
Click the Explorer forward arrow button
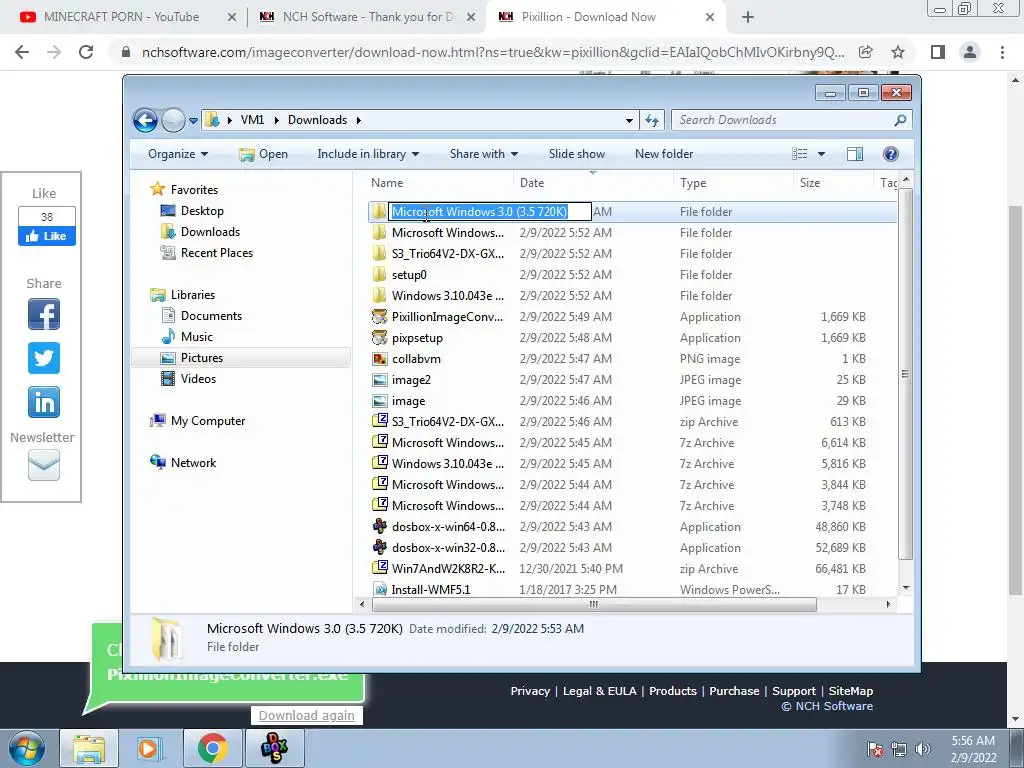point(173,120)
